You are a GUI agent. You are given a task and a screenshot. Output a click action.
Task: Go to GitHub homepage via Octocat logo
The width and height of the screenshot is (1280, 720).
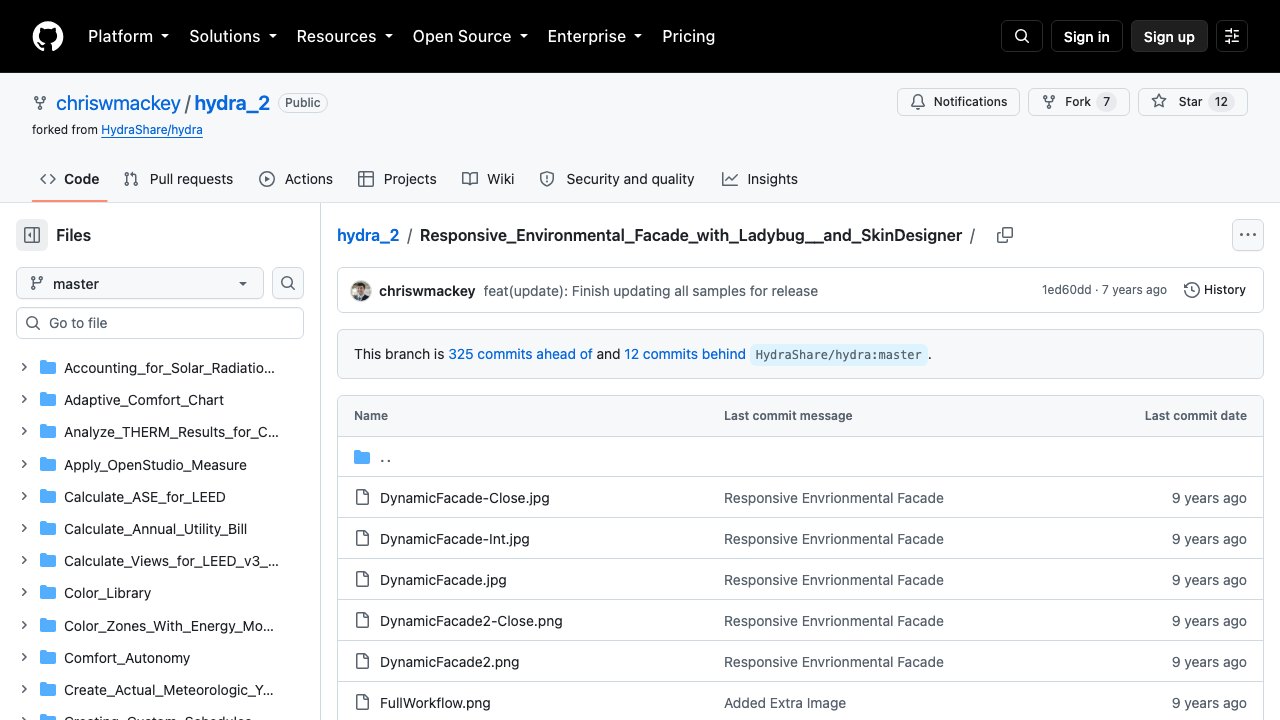[48, 36]
